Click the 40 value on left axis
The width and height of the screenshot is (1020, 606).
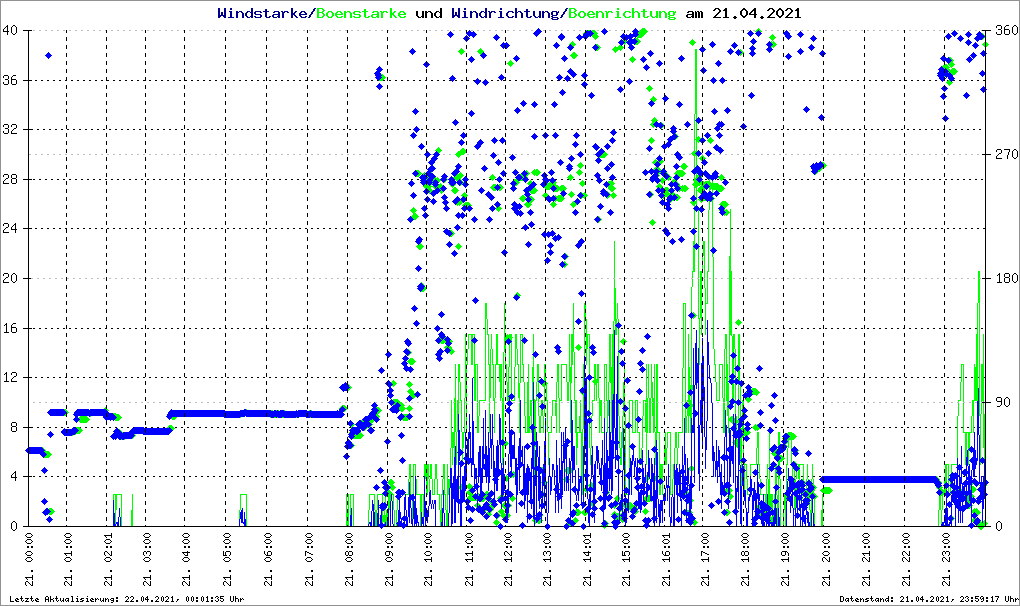click(11, 30)
